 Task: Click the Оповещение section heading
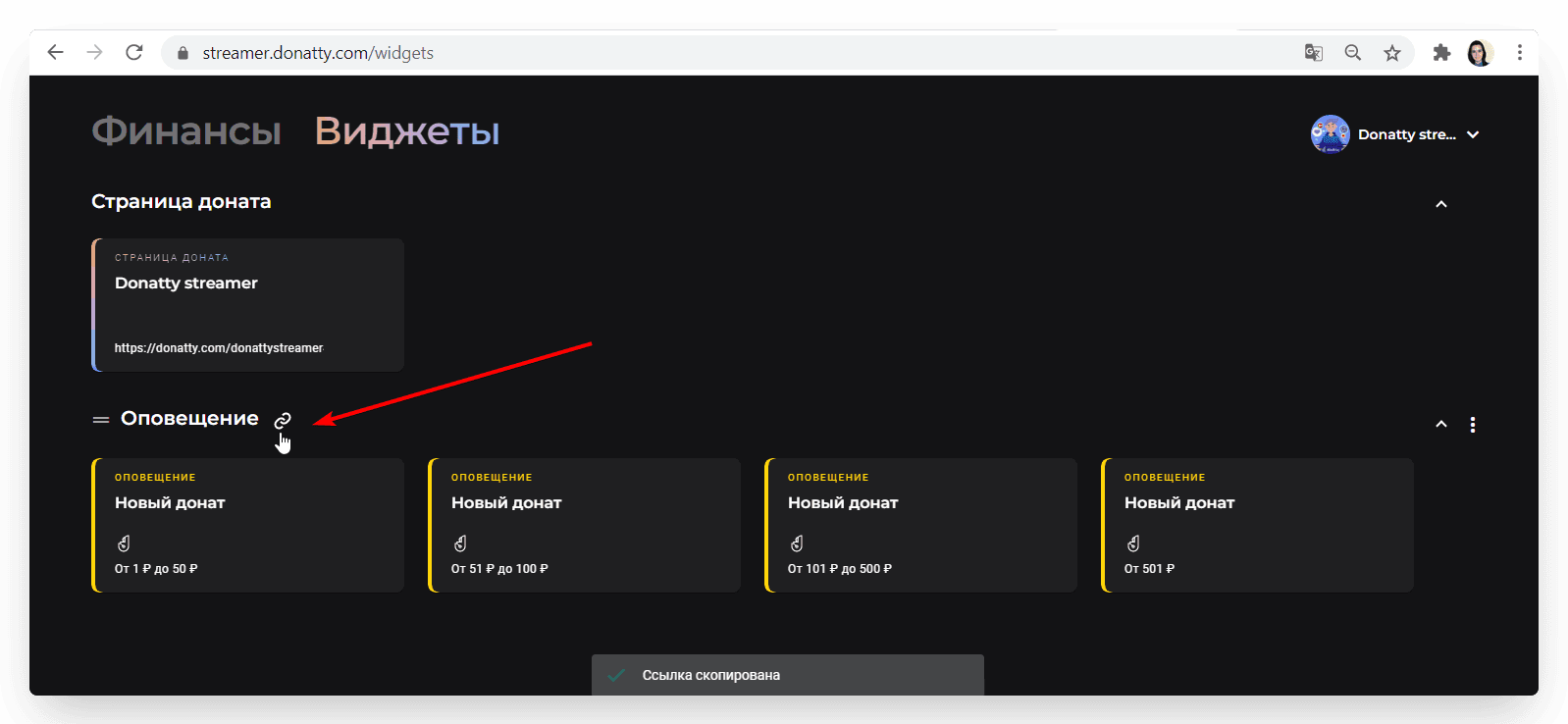(189, 419)
